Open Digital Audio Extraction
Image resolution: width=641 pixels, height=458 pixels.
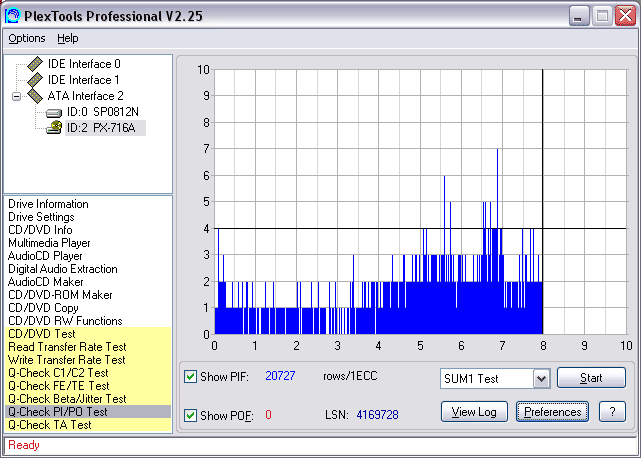point(63,269)
